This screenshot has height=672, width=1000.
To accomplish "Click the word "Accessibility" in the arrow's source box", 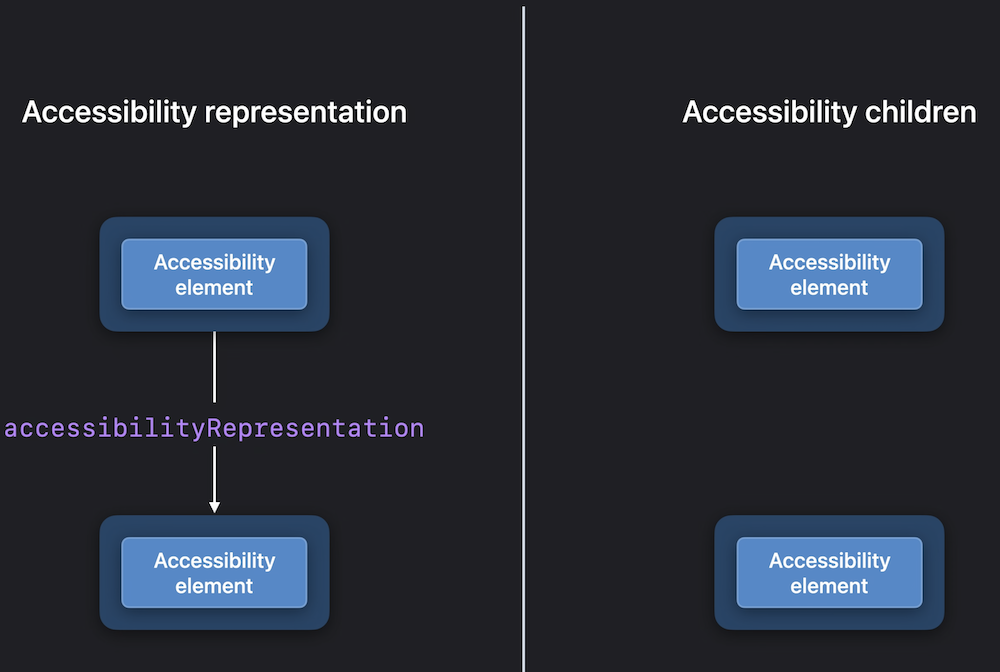I will [214, 262].
